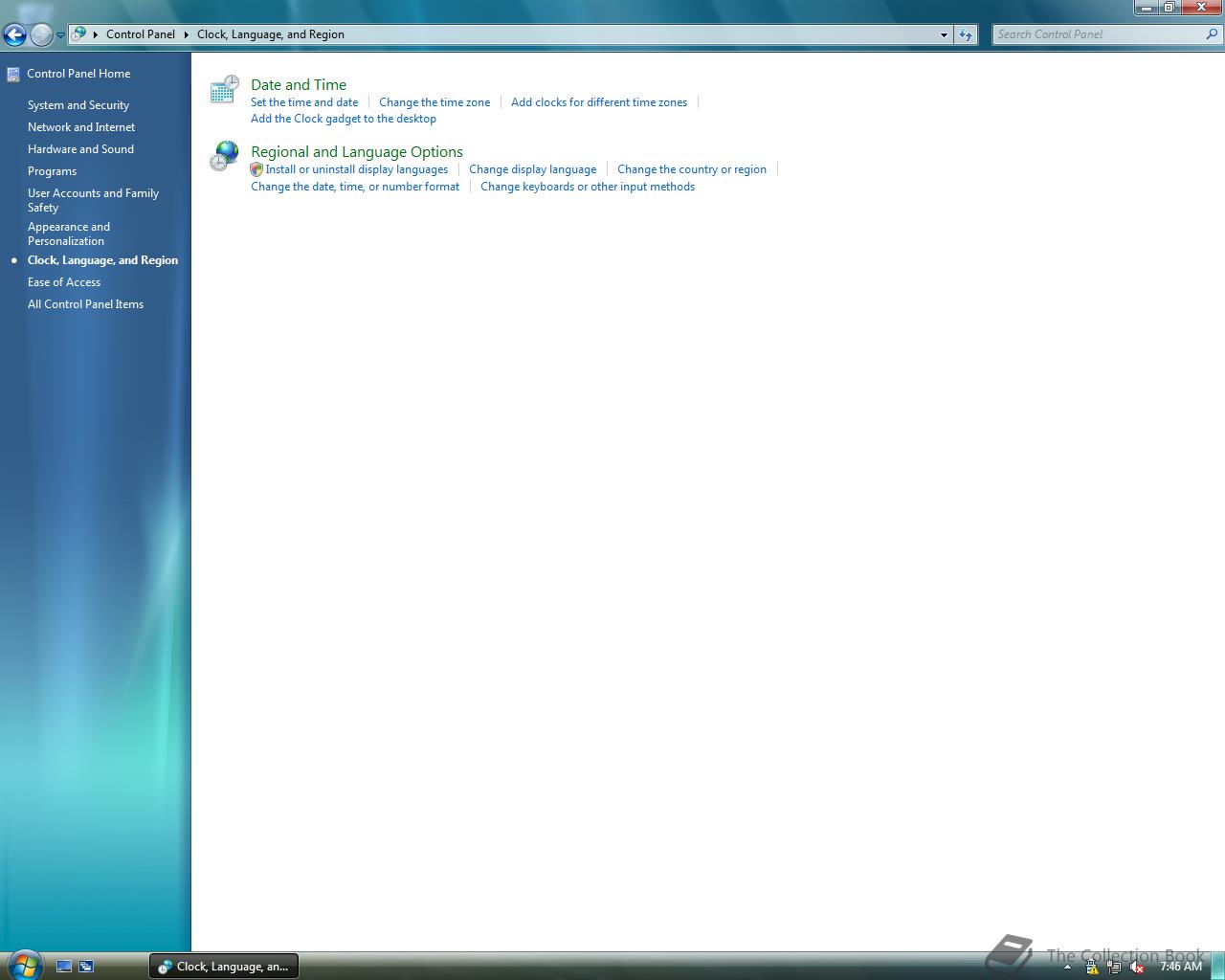Select Clock, Language taskbar button

pos(224,967)
